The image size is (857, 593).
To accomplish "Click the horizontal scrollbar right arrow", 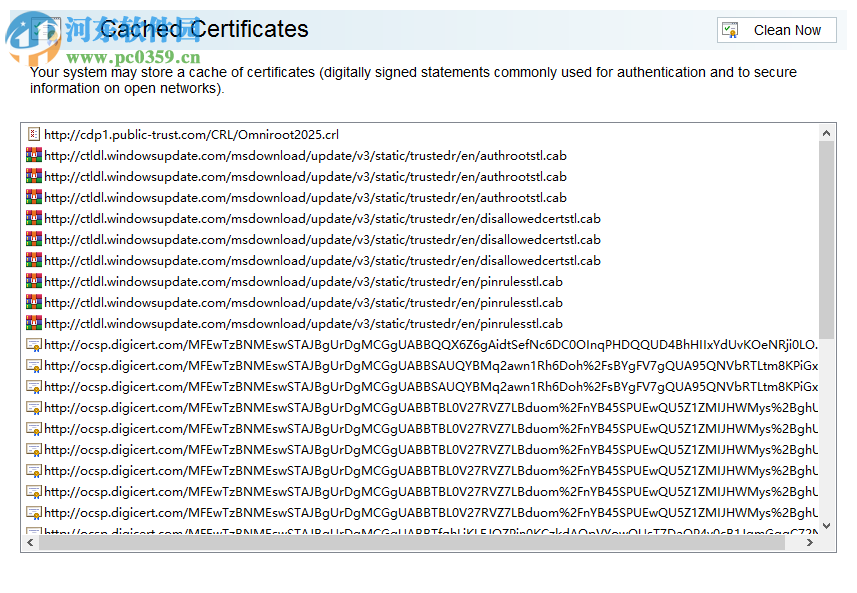I will point(810,543).
